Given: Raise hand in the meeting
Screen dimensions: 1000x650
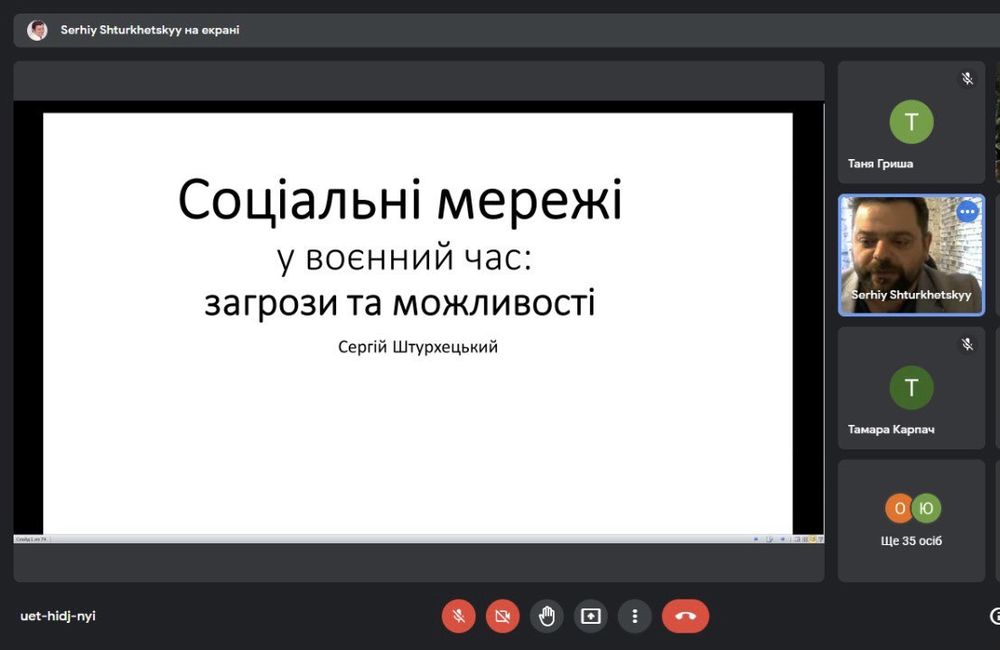Looking at the screenshot, I should (x=547, y=616).
